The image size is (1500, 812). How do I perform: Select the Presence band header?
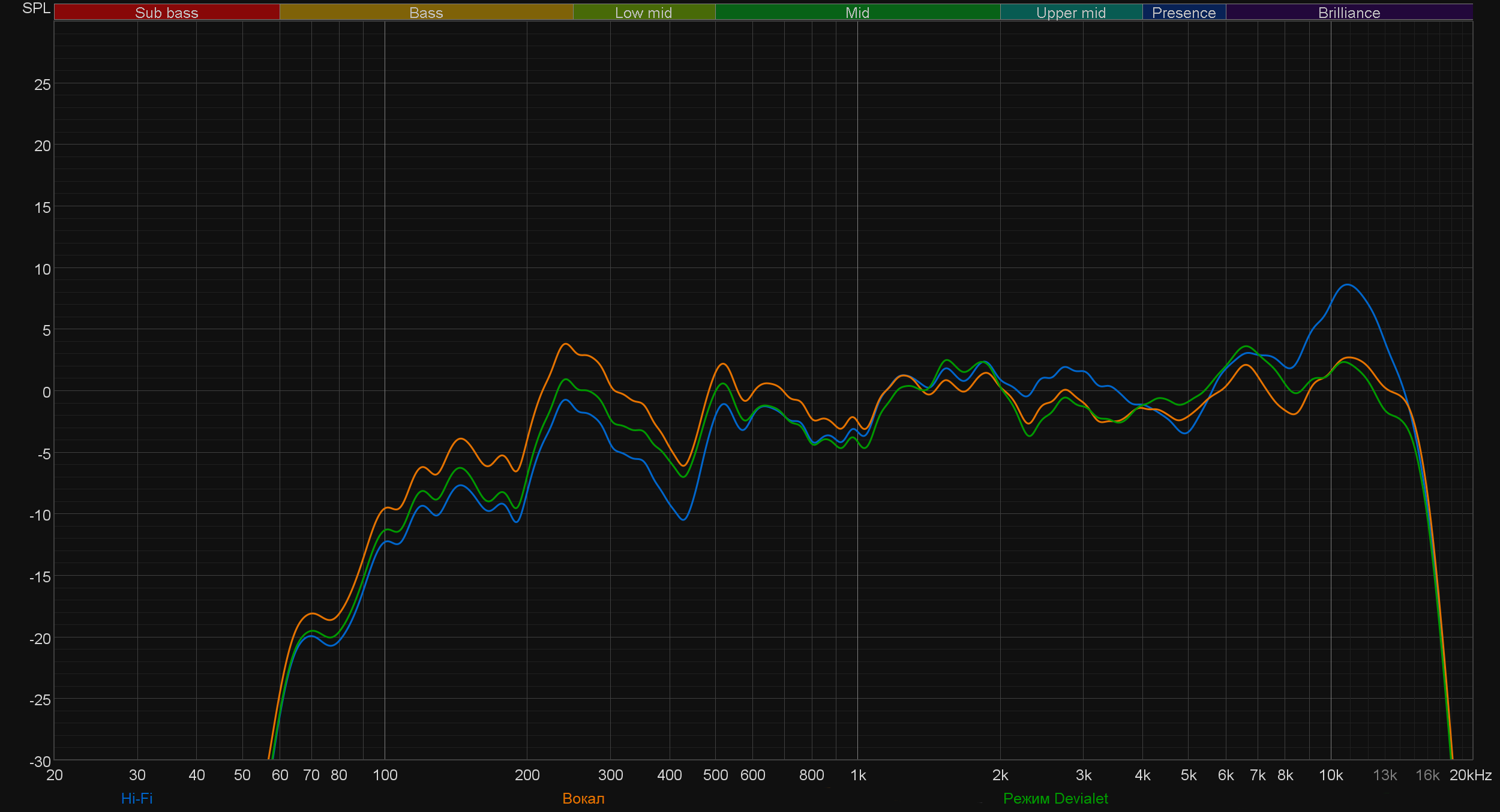coord(1183,13)
